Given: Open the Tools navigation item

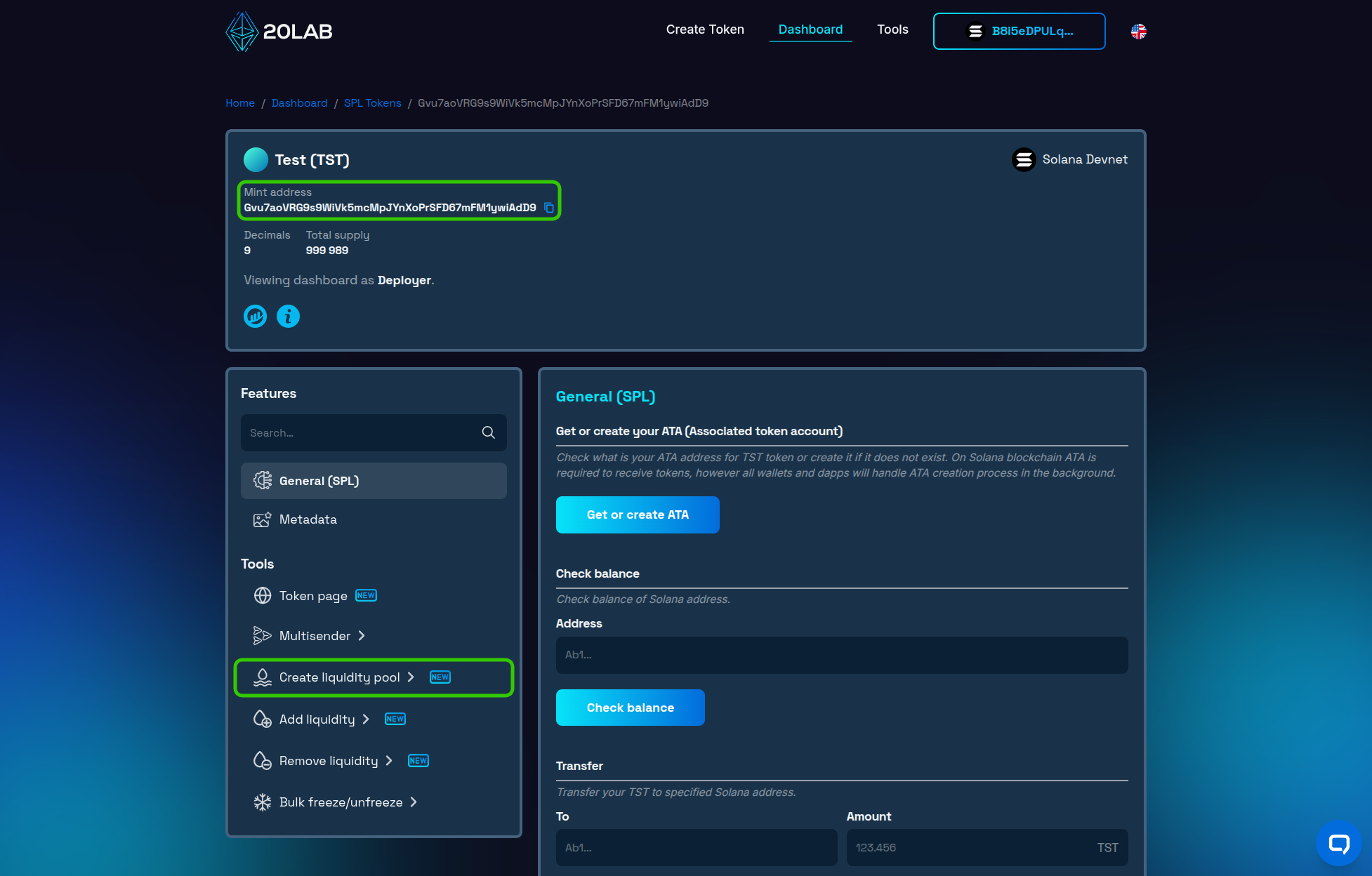Looking at the screenshot, I should (x=892, y=29).
